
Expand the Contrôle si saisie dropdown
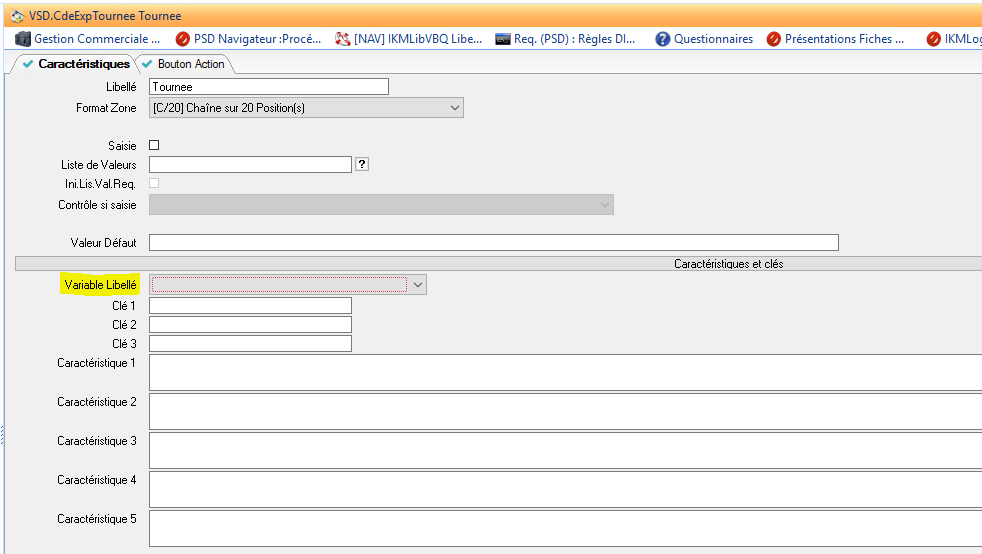tap(604, 204)
